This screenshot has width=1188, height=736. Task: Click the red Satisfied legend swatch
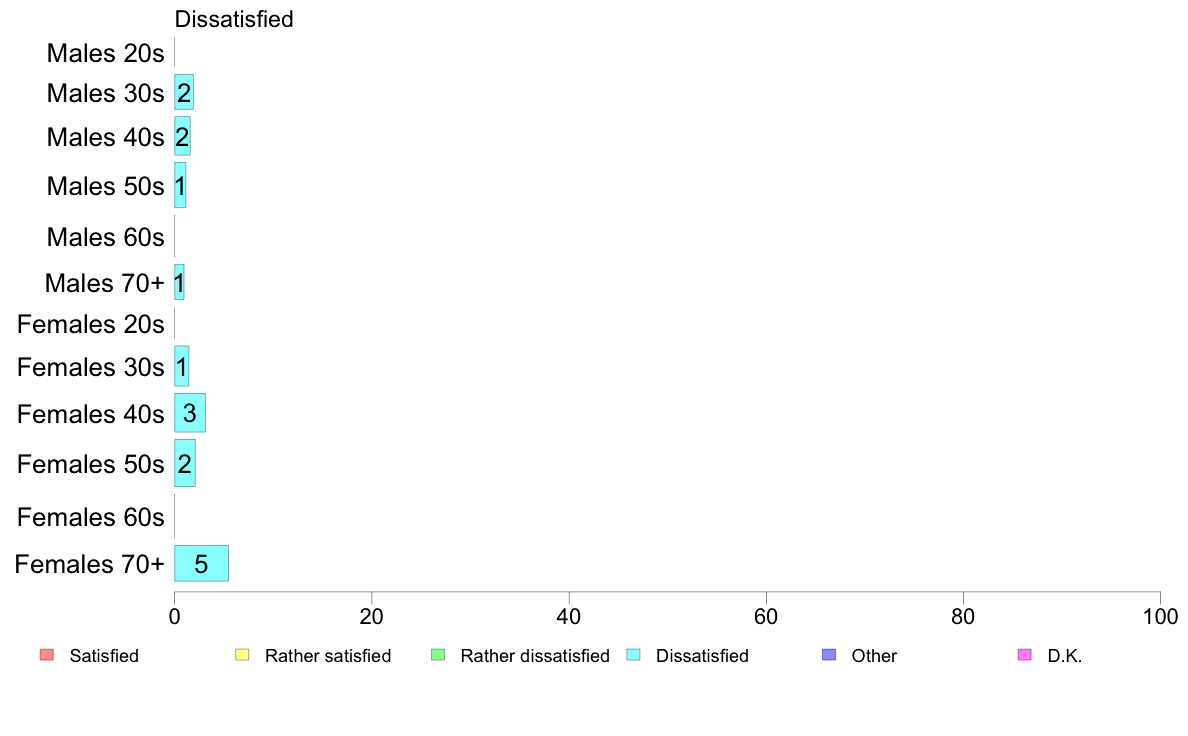[47, 655]
